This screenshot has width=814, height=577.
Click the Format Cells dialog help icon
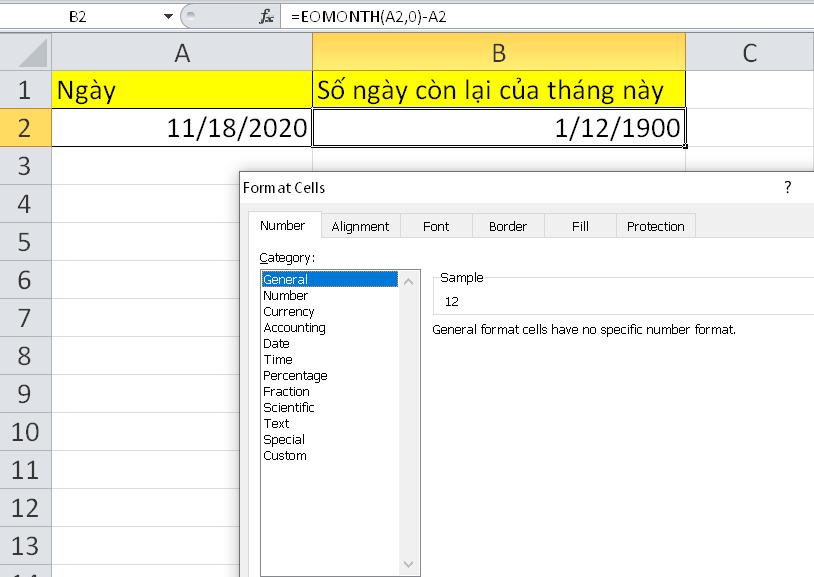click(x=787, y=188)
